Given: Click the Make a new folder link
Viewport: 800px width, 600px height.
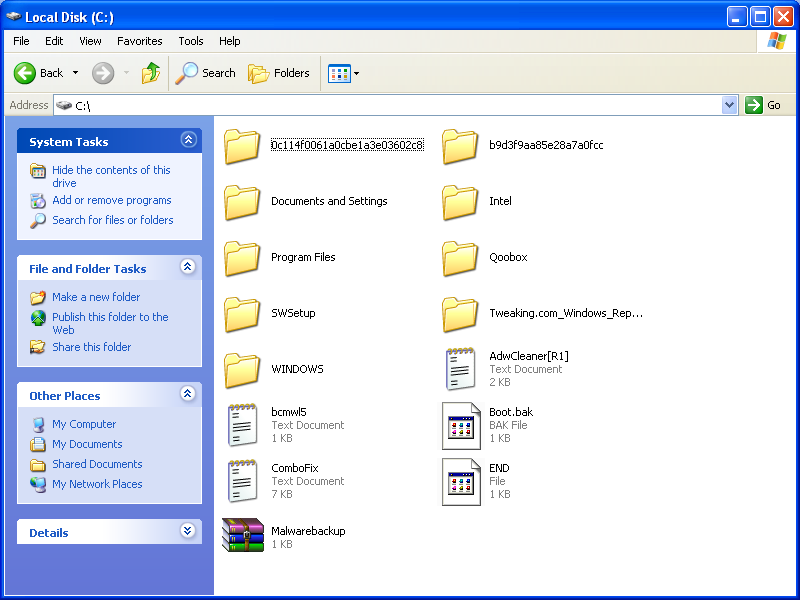Looking at the screenshot, I should tap(96, 297).
